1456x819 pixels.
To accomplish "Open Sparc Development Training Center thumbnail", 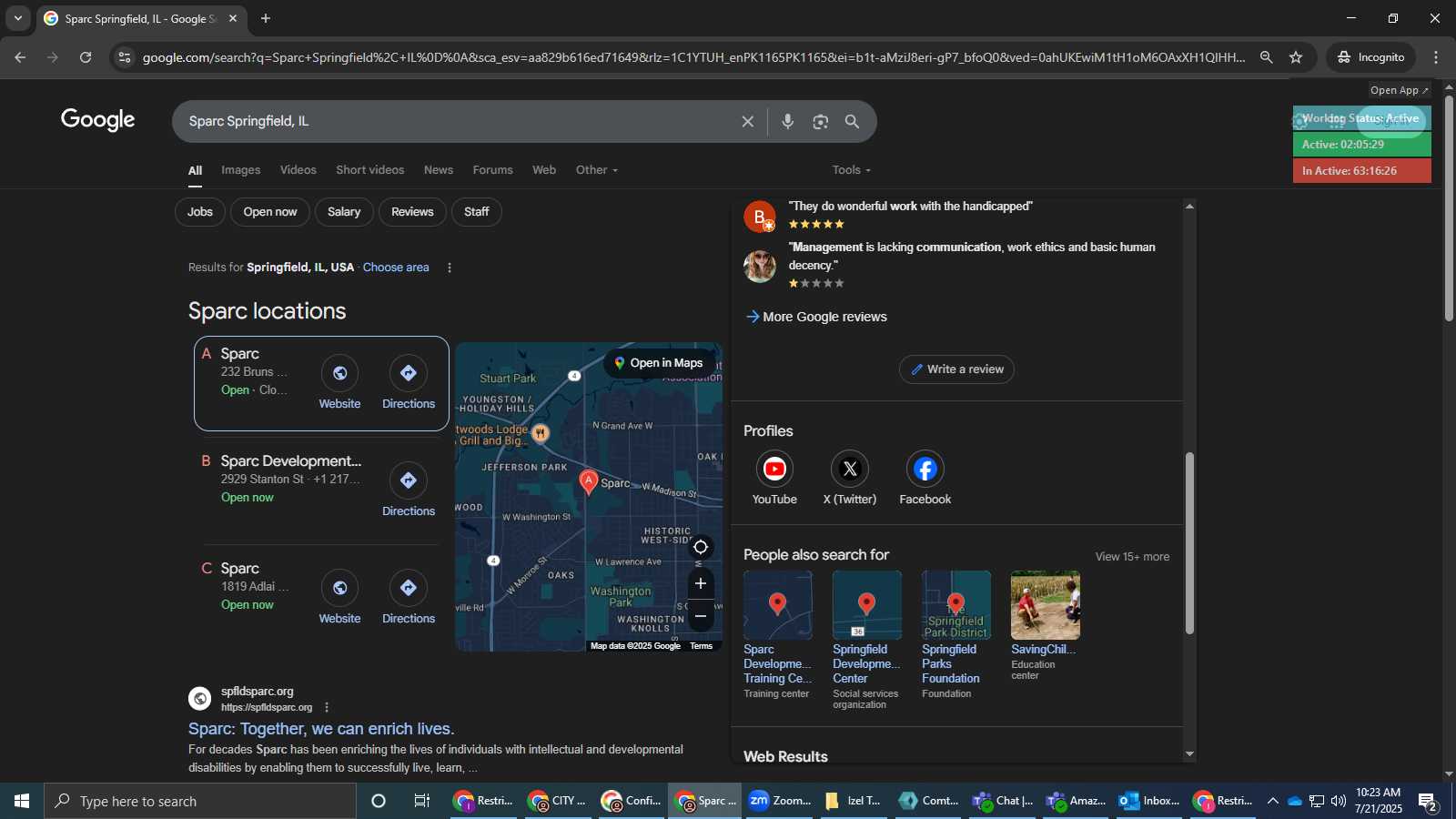I will [x=778, y=605].
